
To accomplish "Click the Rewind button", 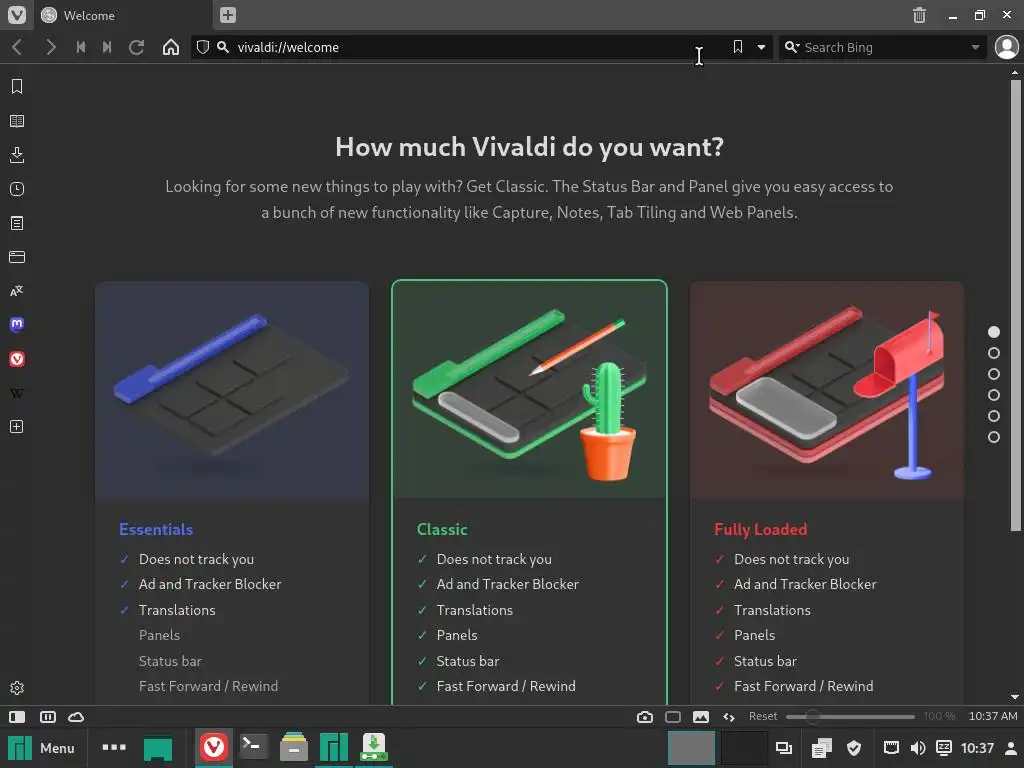I will pos(81,47).
